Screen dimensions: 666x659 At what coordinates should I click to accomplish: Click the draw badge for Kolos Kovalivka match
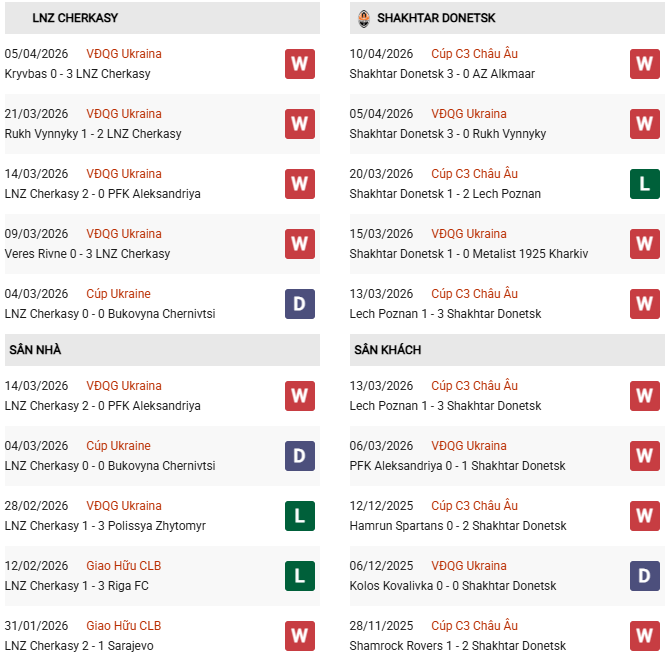point(644,576)
